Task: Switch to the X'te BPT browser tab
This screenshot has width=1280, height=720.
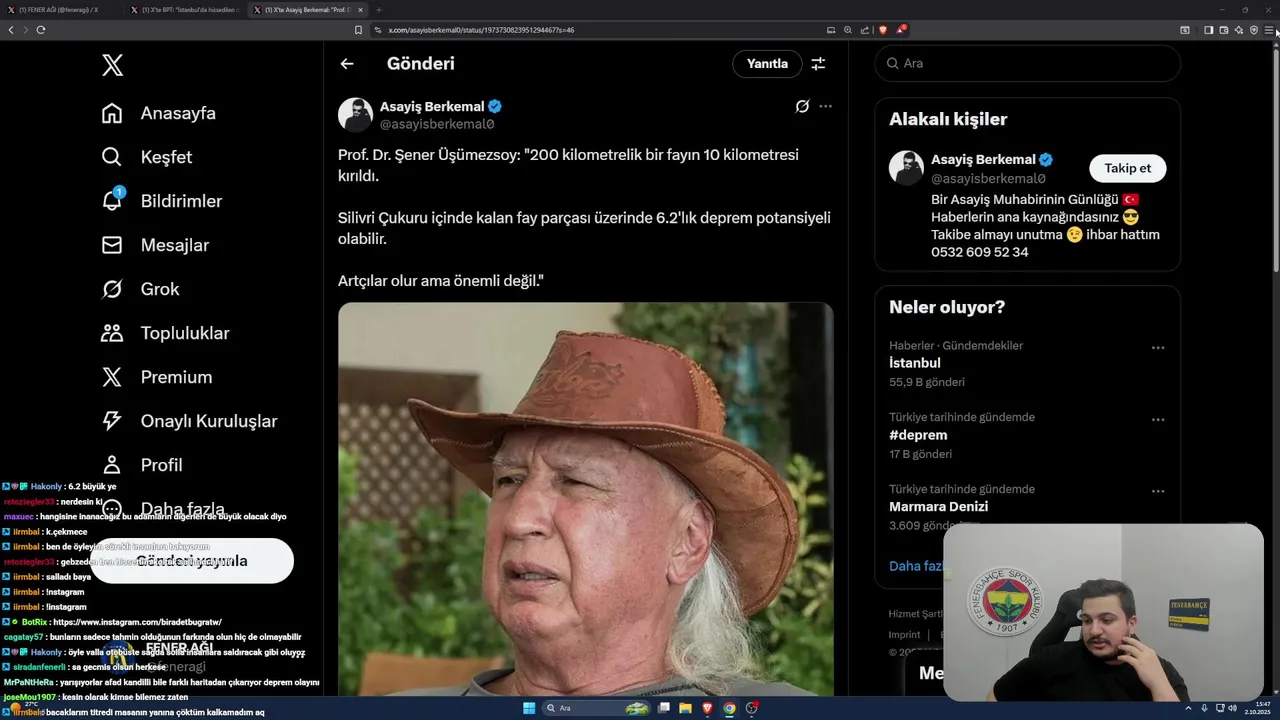Action: tap(185, 10)
